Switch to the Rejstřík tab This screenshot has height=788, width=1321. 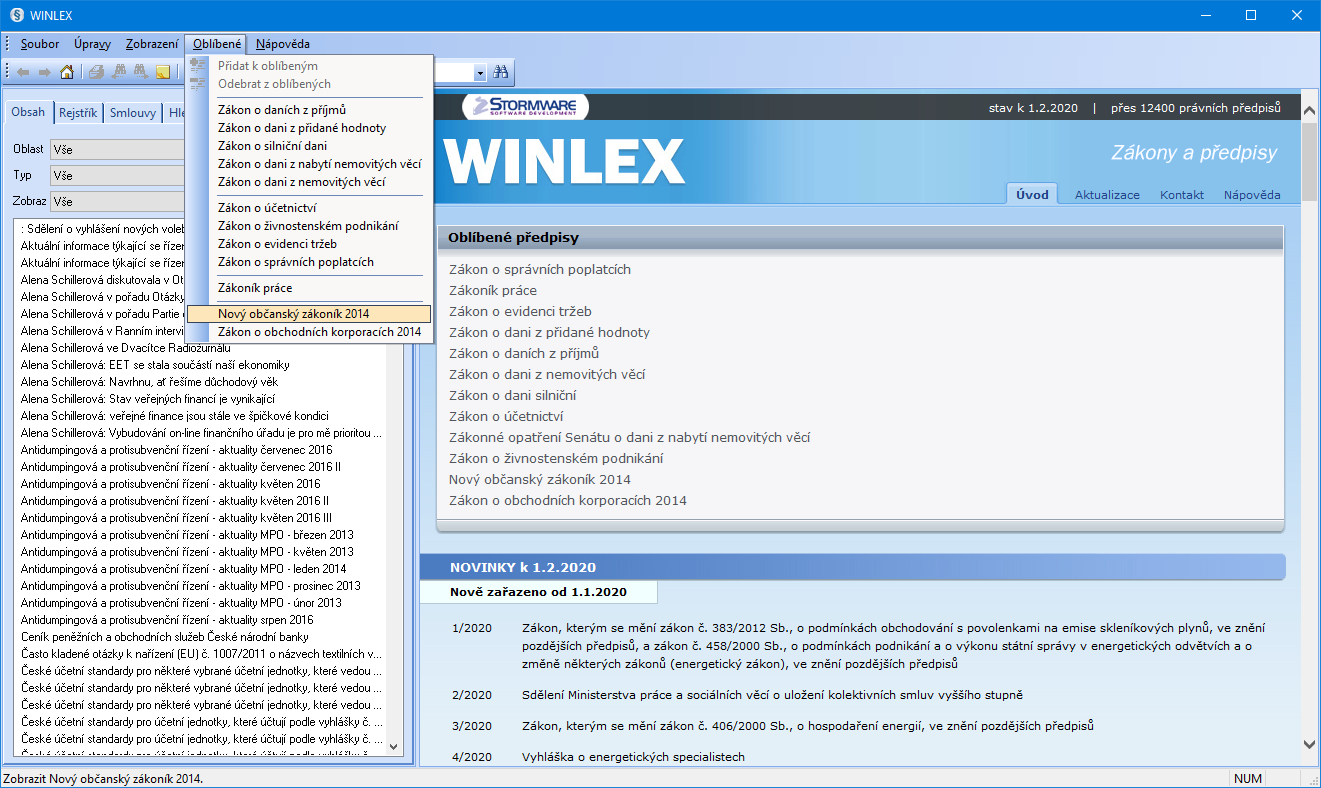[78, 113]
